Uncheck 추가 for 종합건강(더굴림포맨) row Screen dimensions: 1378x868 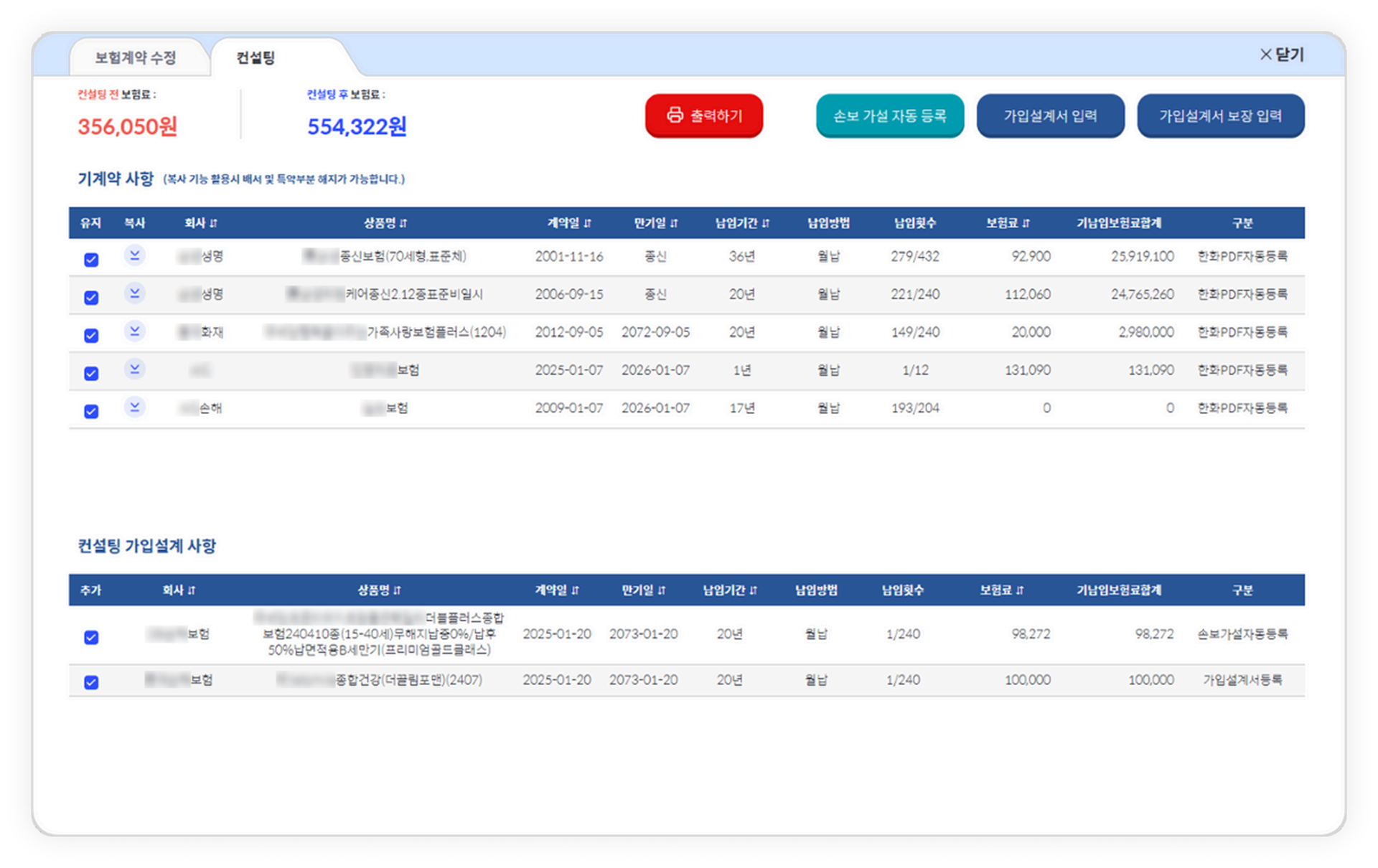click(91, 683)
